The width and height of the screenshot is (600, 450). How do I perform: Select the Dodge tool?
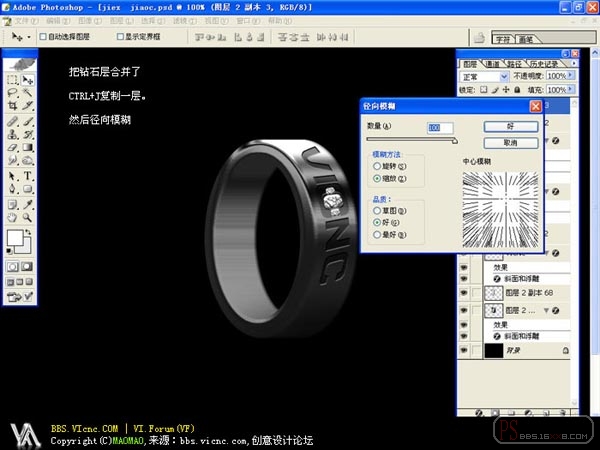tap(28, 160)
